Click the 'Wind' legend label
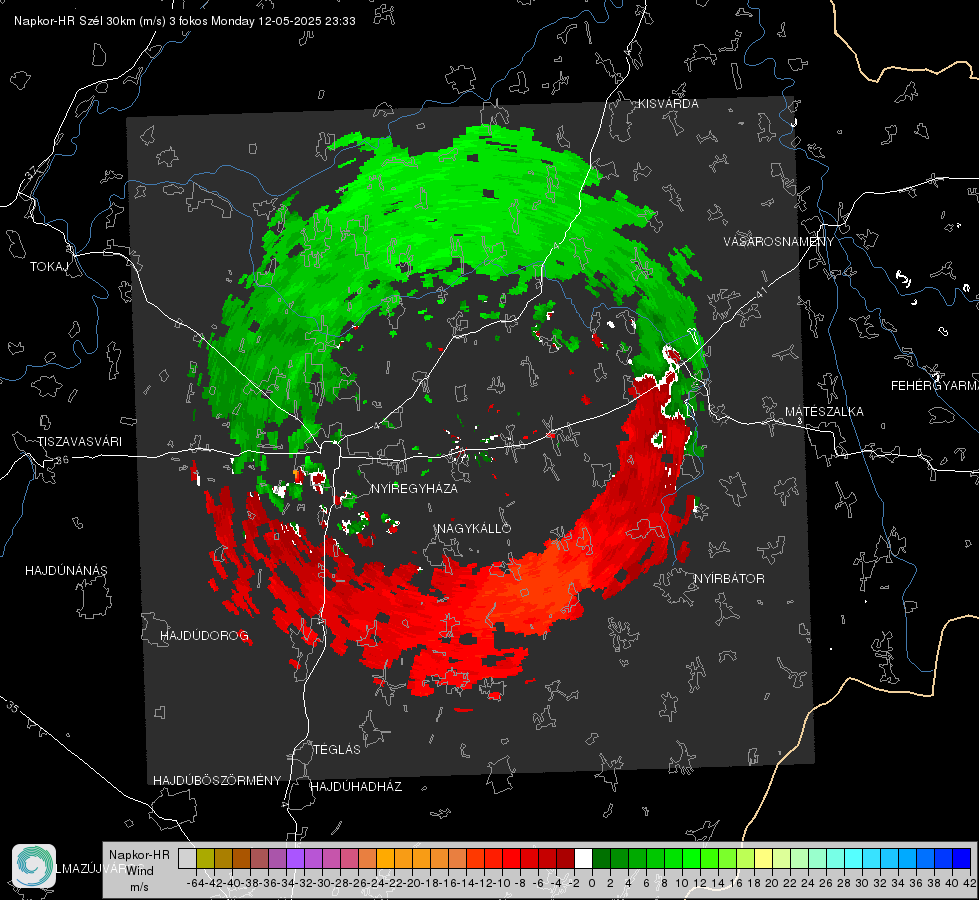979x900 pixels. (140, 871)
